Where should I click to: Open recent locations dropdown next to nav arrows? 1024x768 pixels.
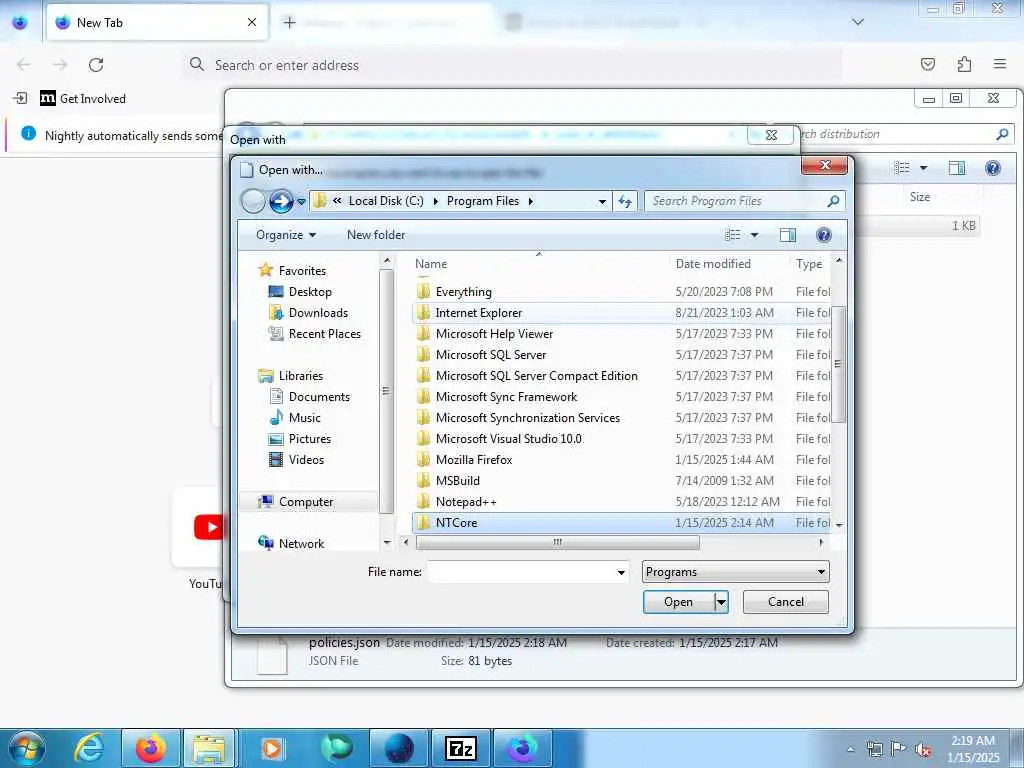301,202
